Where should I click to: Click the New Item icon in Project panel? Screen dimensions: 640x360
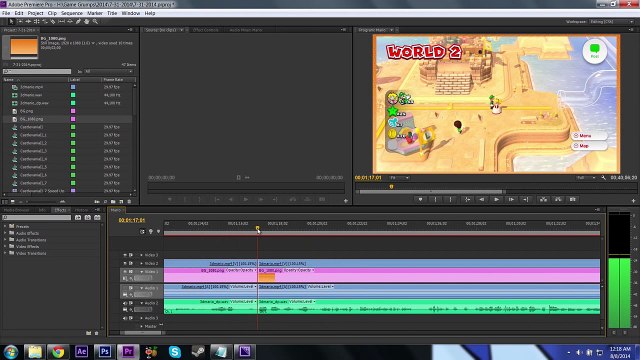pyautogui.click(x=121, y=202)
